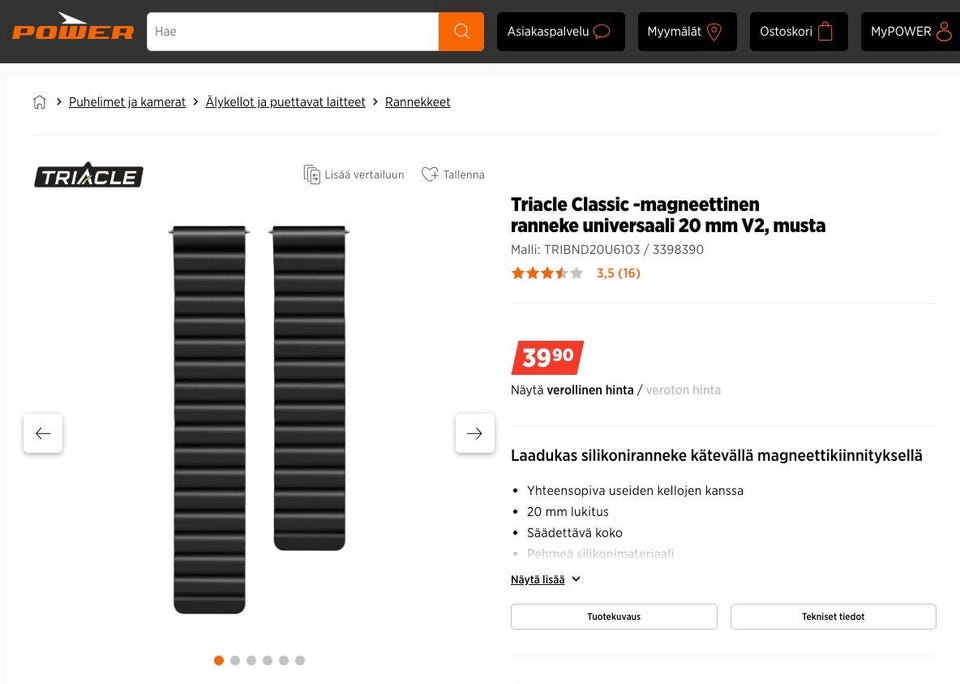The image size is (960, 684).
Task: Select the second image carousel dot
Action: pyautogui.click(x=235, y=660)
